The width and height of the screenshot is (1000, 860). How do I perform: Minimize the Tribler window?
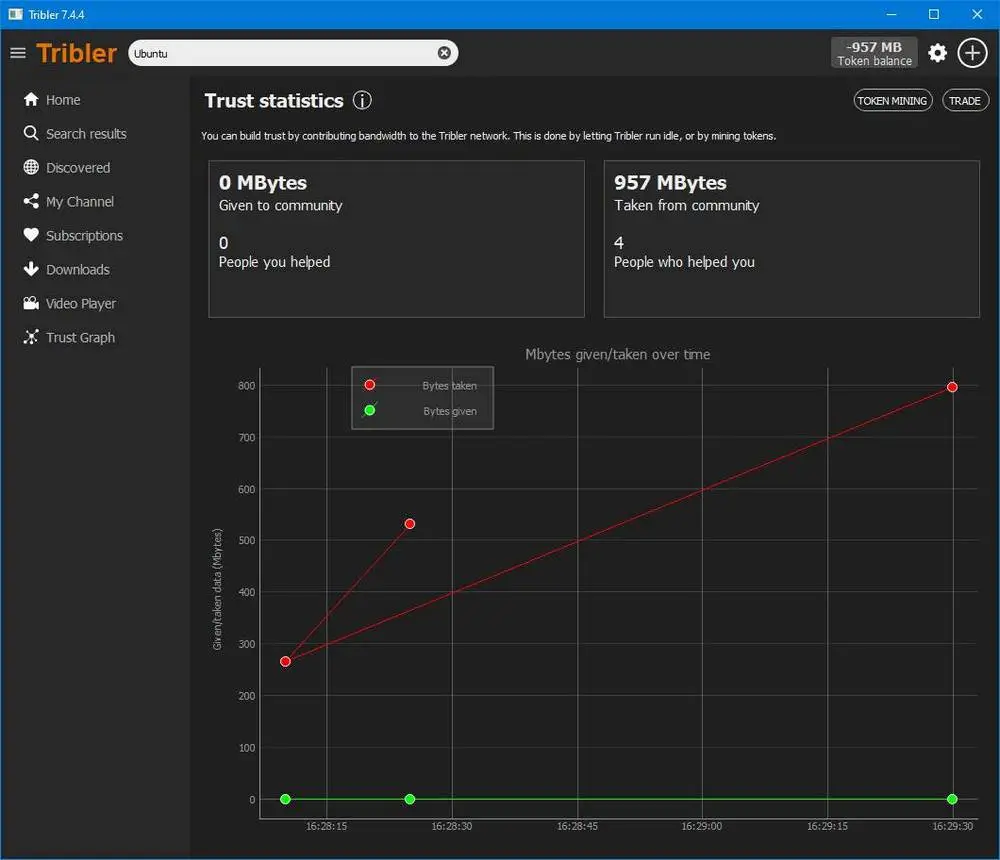(x=892, y=14)
